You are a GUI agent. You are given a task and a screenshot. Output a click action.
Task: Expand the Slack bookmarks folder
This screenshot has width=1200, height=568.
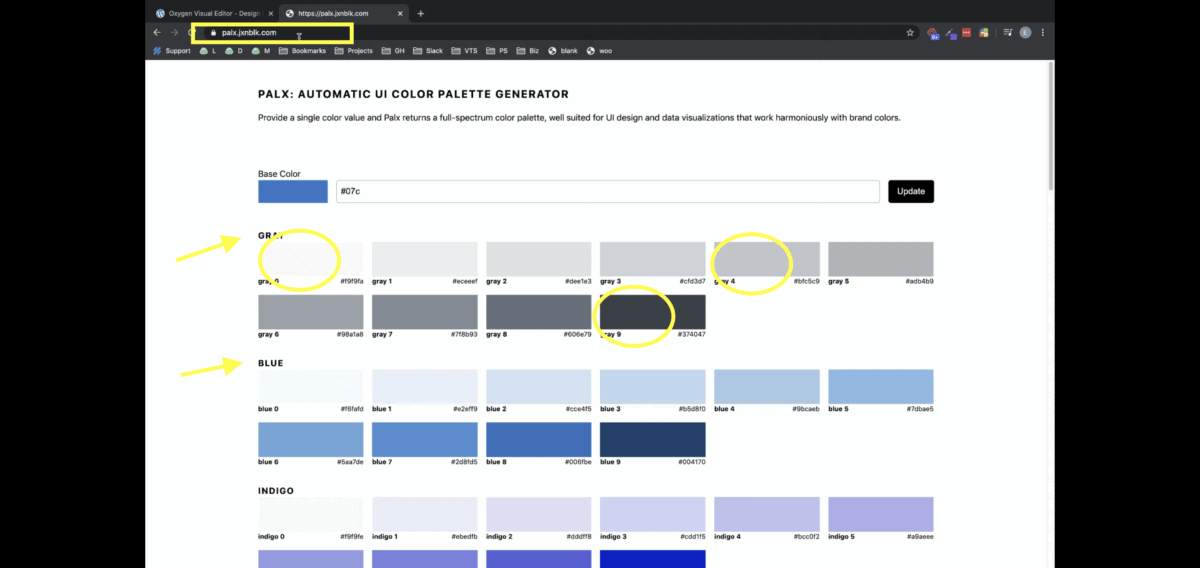click(x=427, y=50)
